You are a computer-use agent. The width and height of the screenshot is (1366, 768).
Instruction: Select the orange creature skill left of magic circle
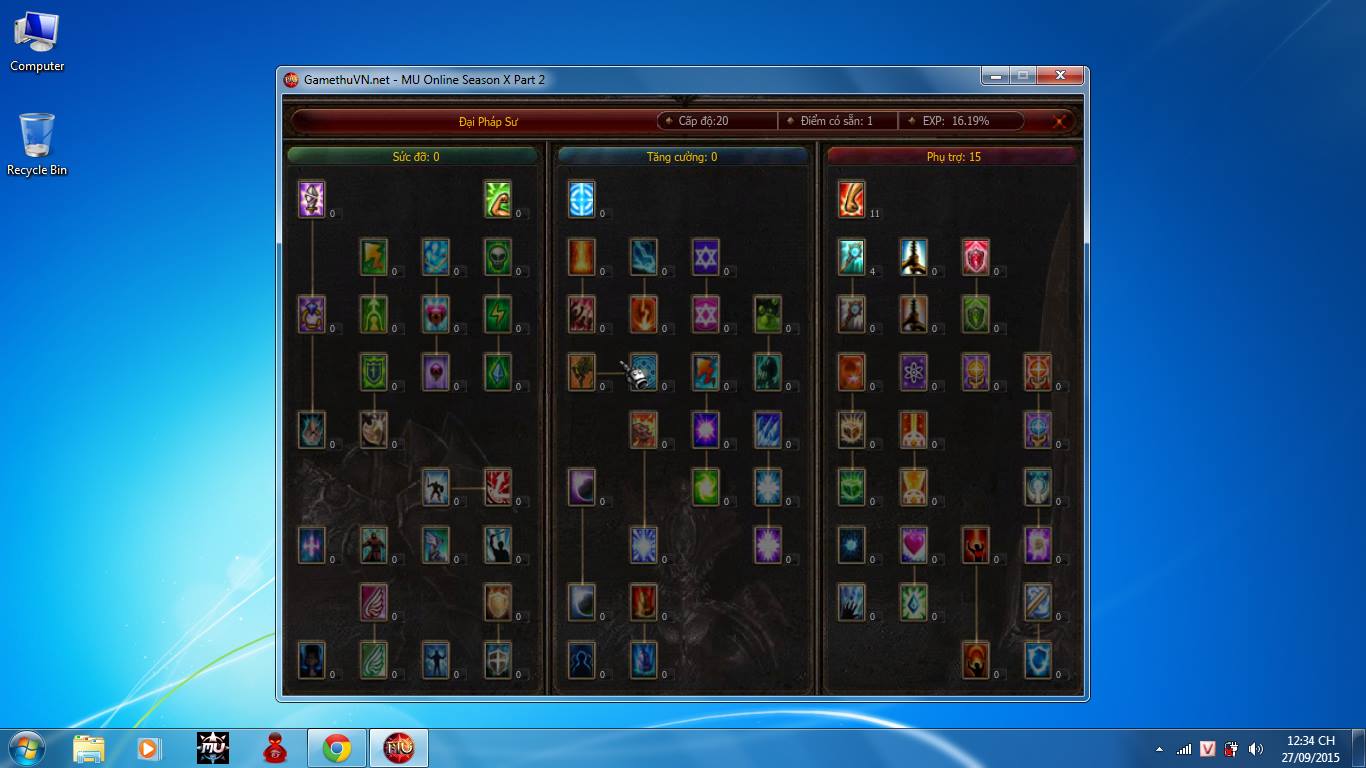point(582,372)
